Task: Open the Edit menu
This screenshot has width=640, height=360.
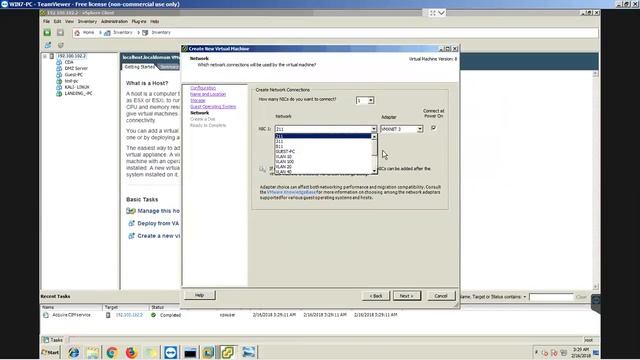Action: (x=58, y=21)
